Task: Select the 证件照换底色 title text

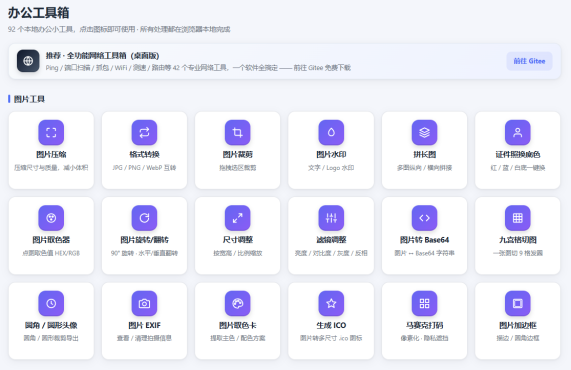Action: pyautogui.click(x=517, y=154)
